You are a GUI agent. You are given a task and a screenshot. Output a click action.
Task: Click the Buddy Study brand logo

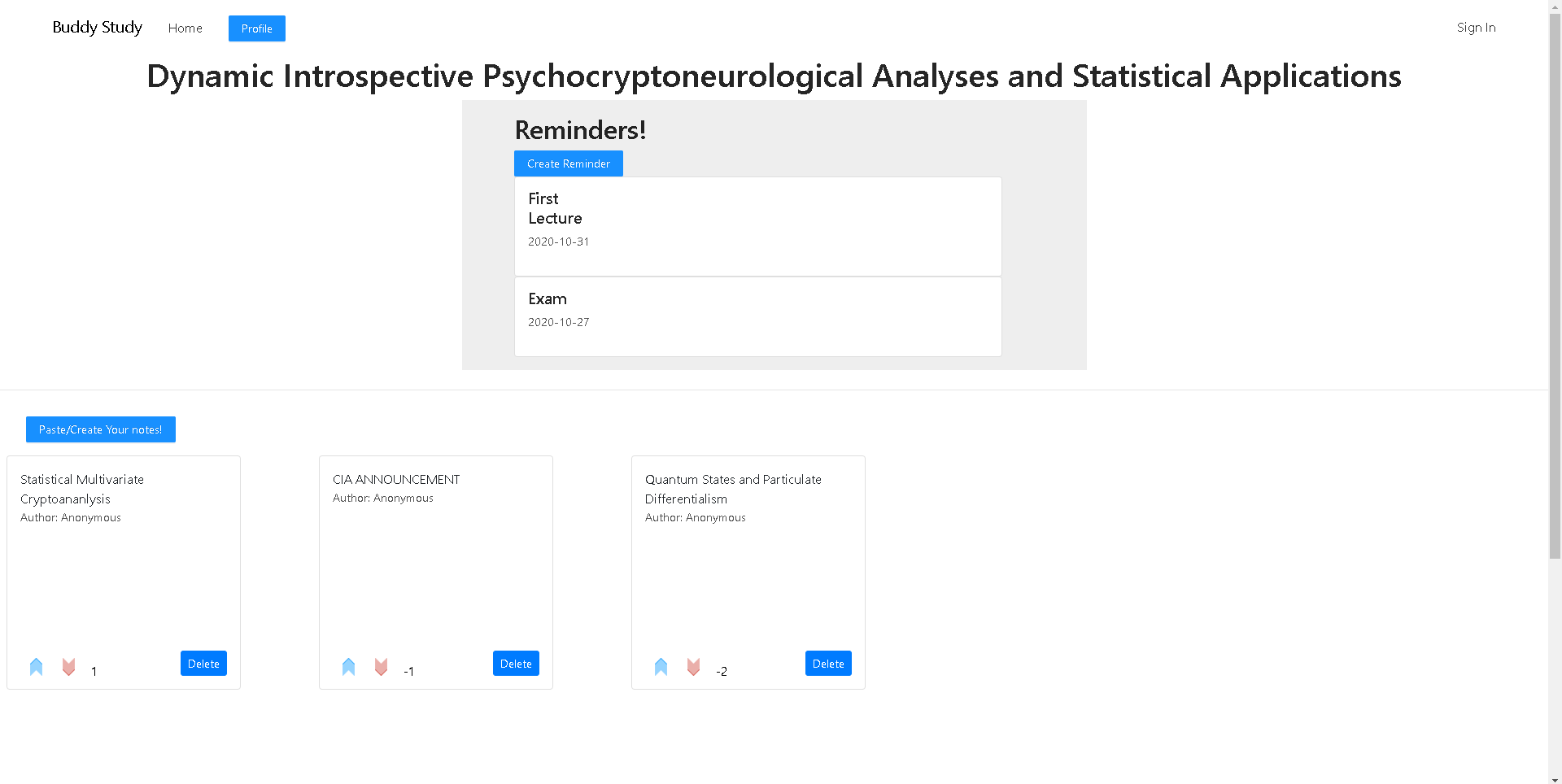tap(97, 27)
